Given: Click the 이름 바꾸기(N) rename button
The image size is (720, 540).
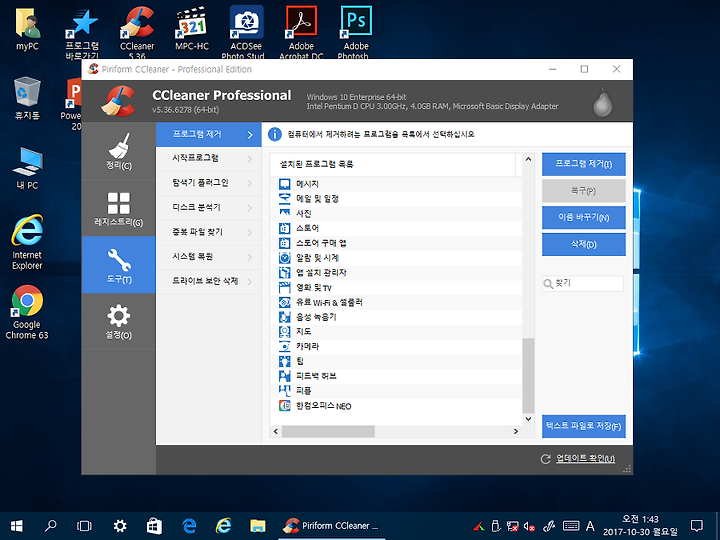Looking at the screenshot, I should tap(584, 217).
